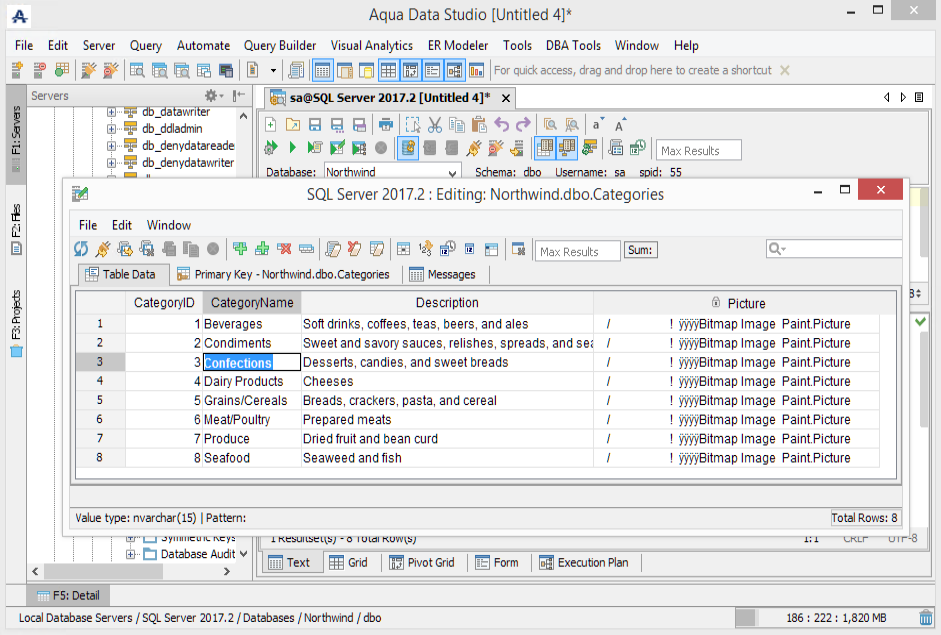Click the Servers panel gear settings icon
This screenshot has width=941, height=635.
(x=212, y=96)
